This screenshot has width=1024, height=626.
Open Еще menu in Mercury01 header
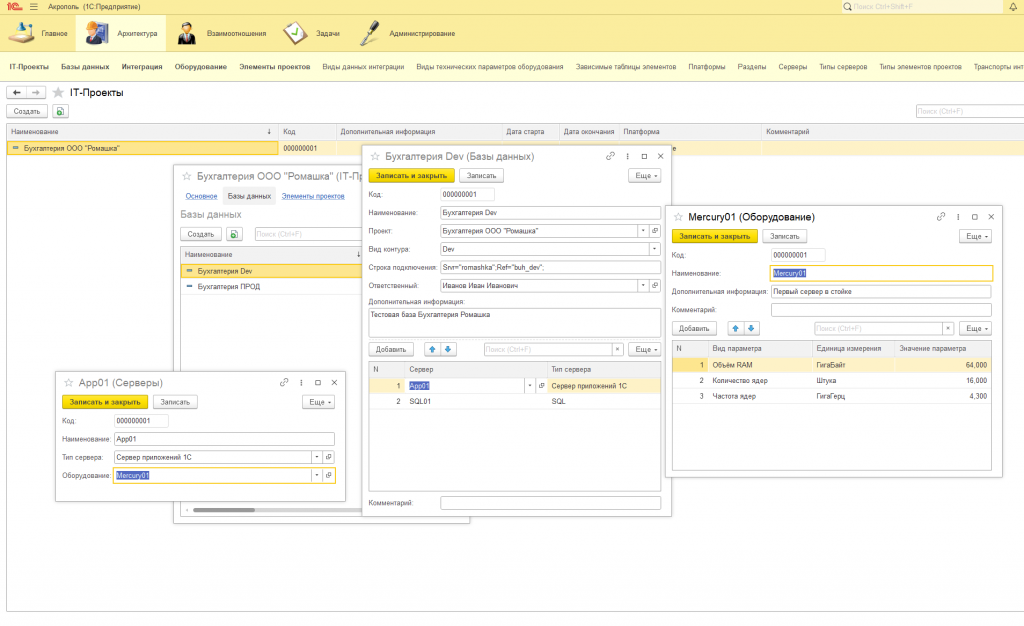(975, 236)
